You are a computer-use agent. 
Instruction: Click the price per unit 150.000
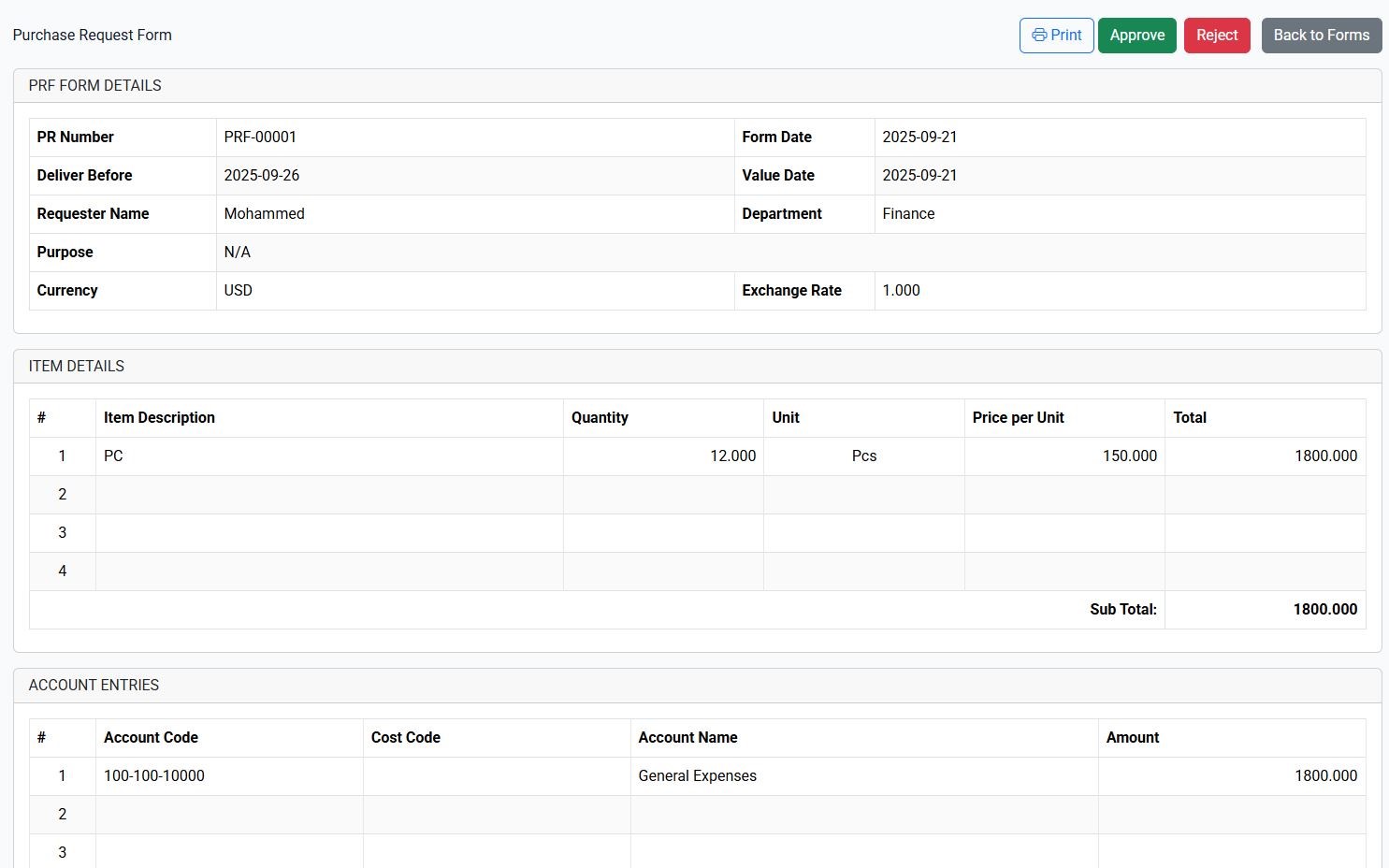[1129, 456]
